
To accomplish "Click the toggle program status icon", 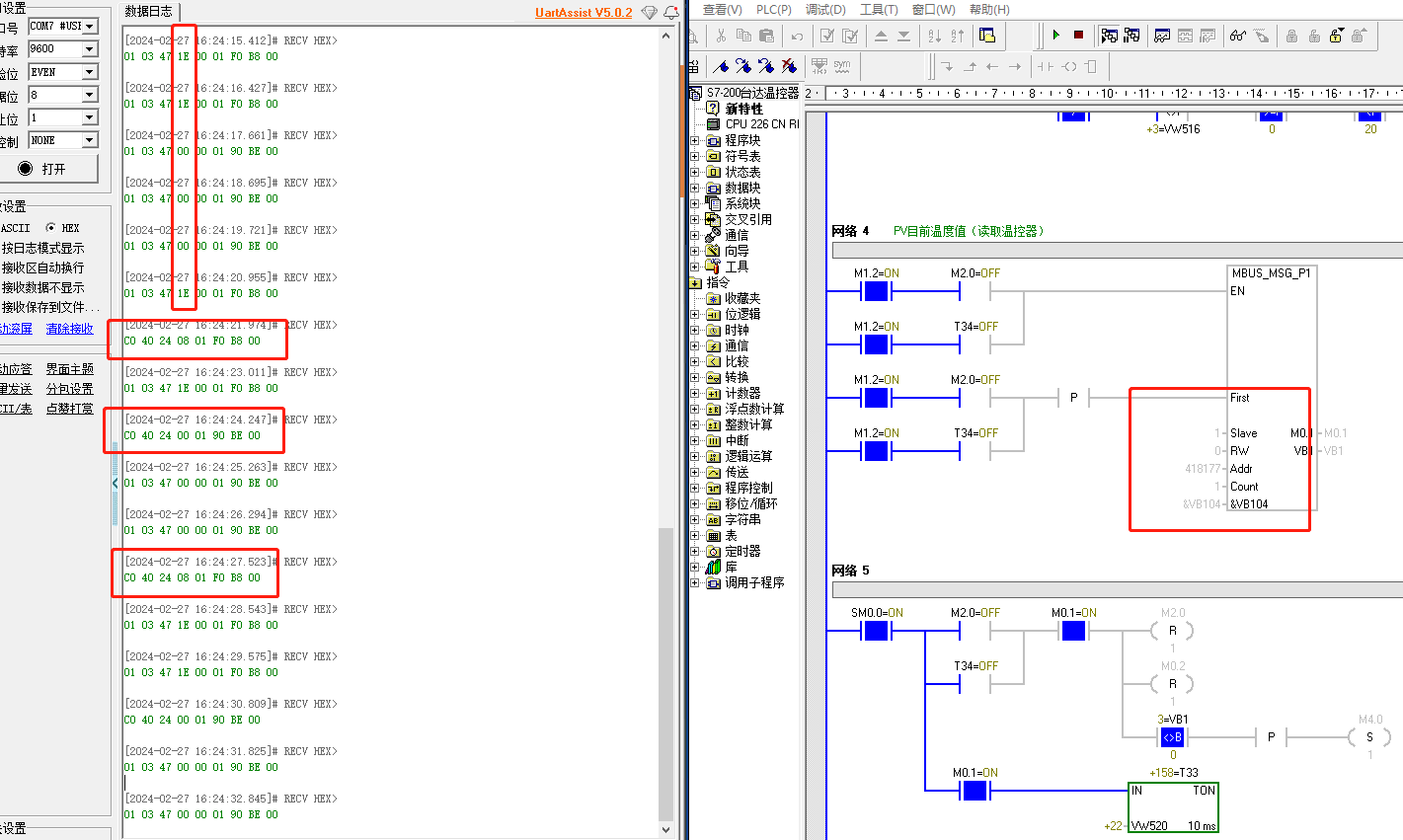I will (x=1109, y=36).
